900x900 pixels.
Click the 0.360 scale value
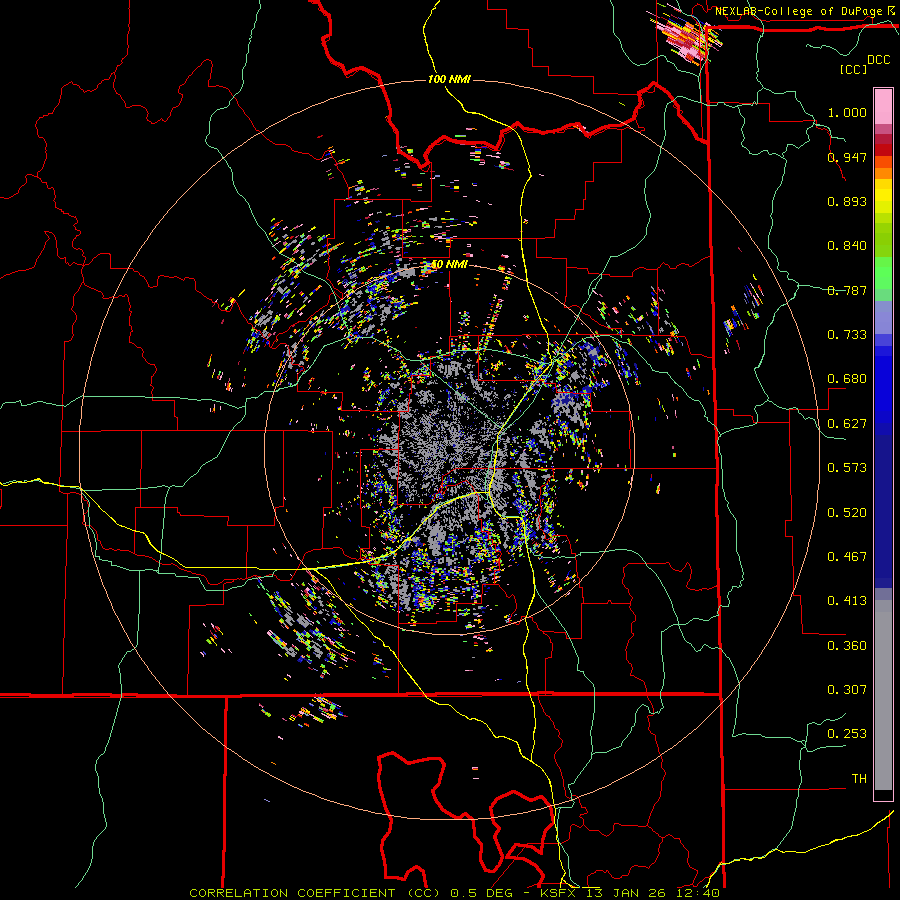847,646
